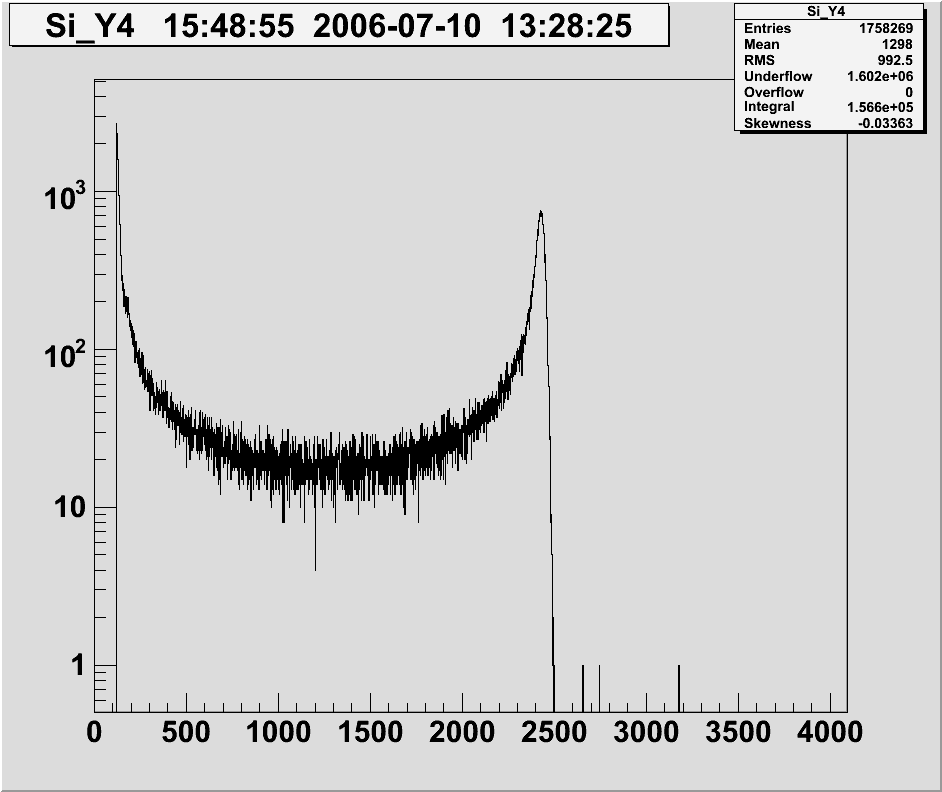942x792 pixels.
Task: Click the x-axis label 0 at origin
Action: tap(95, 733)
